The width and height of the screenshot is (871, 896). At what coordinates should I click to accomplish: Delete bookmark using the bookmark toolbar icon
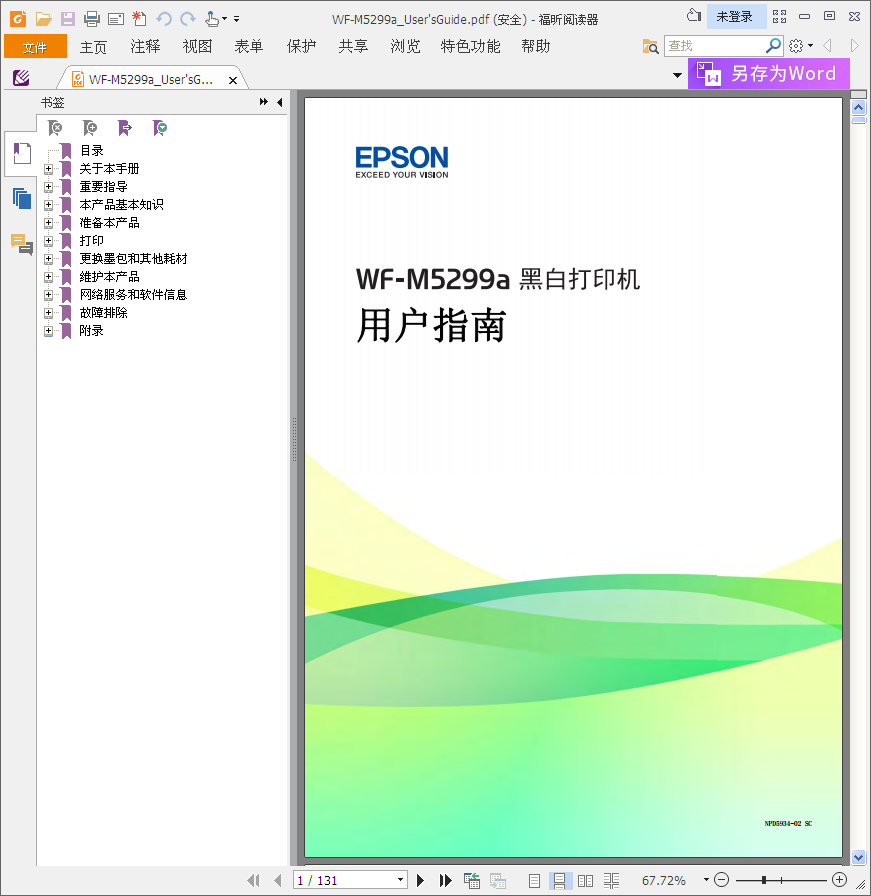click(55, 128)
